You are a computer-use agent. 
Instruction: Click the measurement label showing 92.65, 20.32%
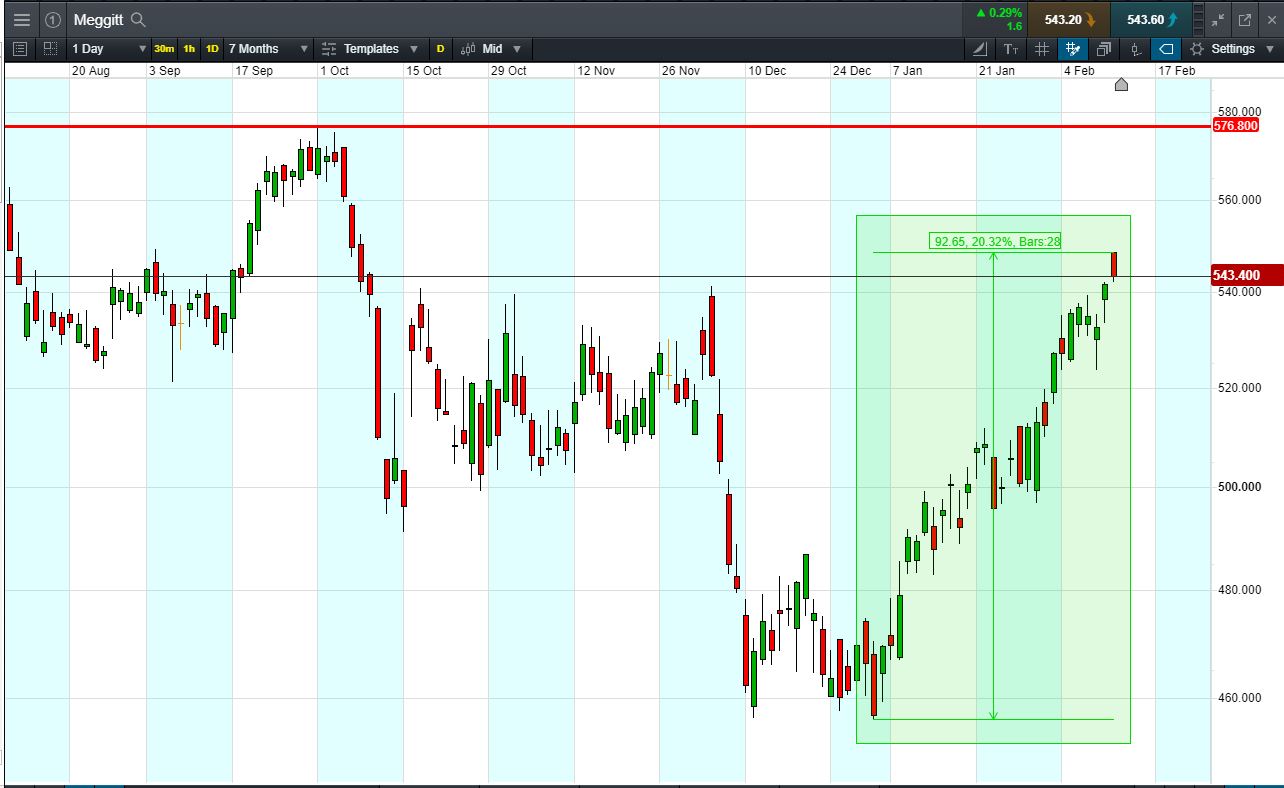click(996, 241)
